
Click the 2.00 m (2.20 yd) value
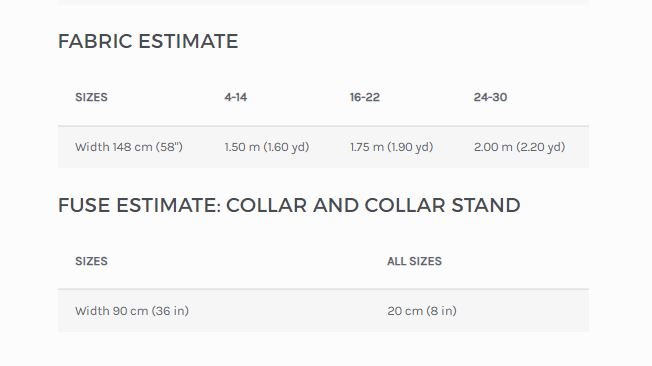click(x=519, y=147)
